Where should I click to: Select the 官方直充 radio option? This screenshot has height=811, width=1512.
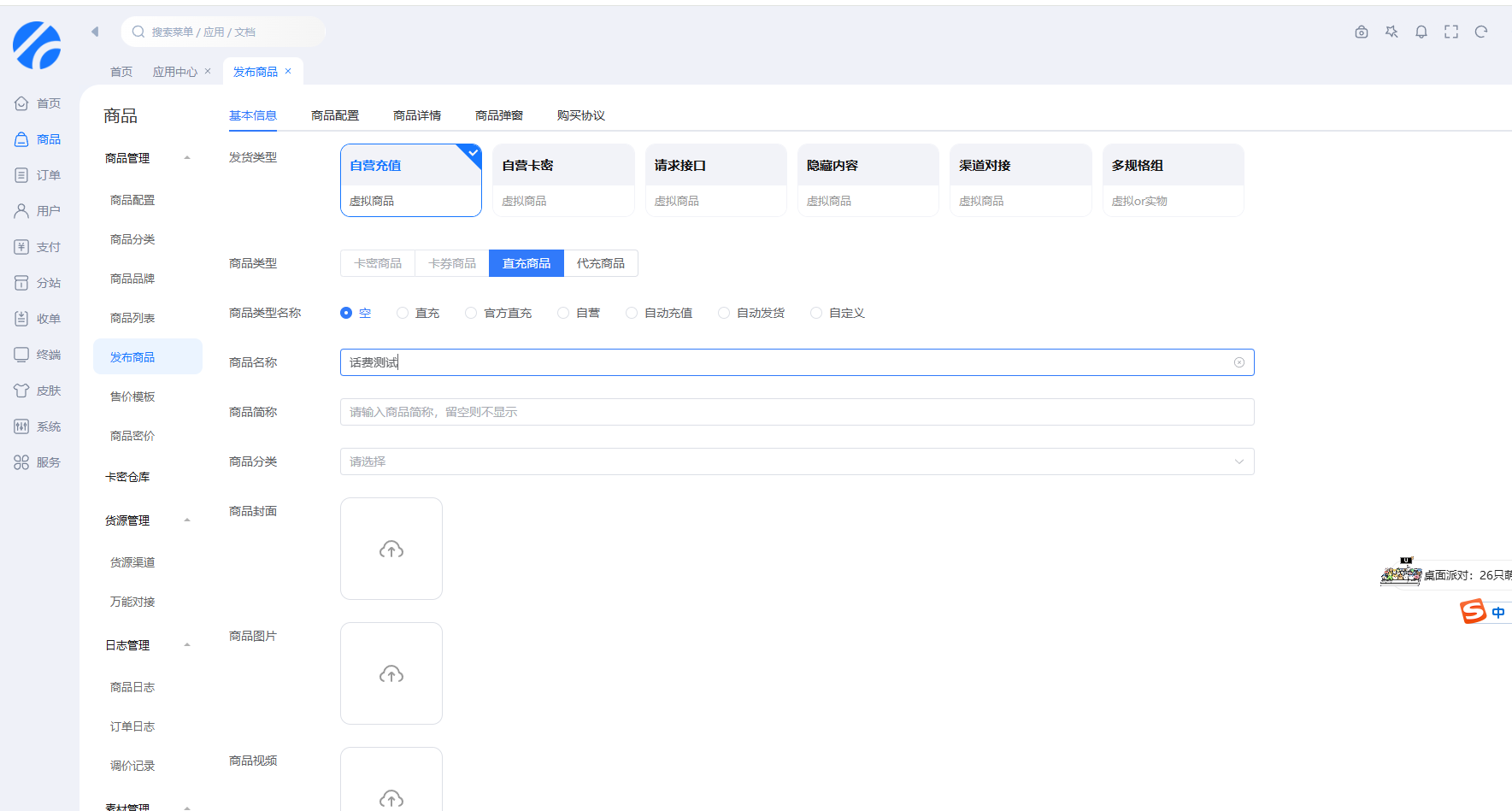click(471, 313)
